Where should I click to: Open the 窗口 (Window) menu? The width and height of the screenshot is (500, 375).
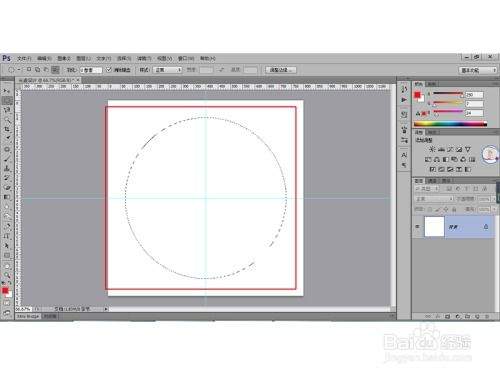point(186,58)
